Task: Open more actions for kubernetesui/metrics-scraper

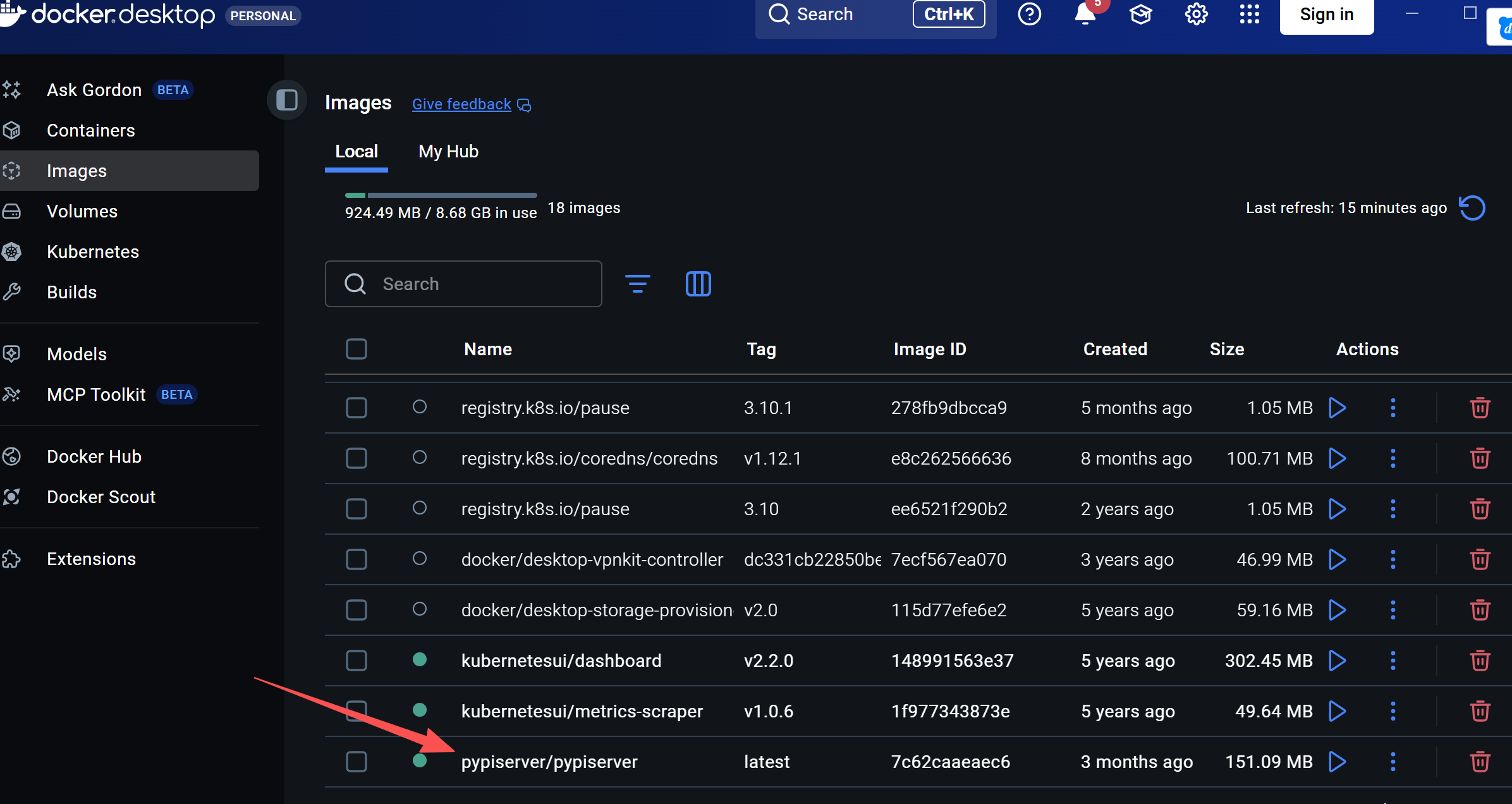Action: click(x=1393, y=711)
